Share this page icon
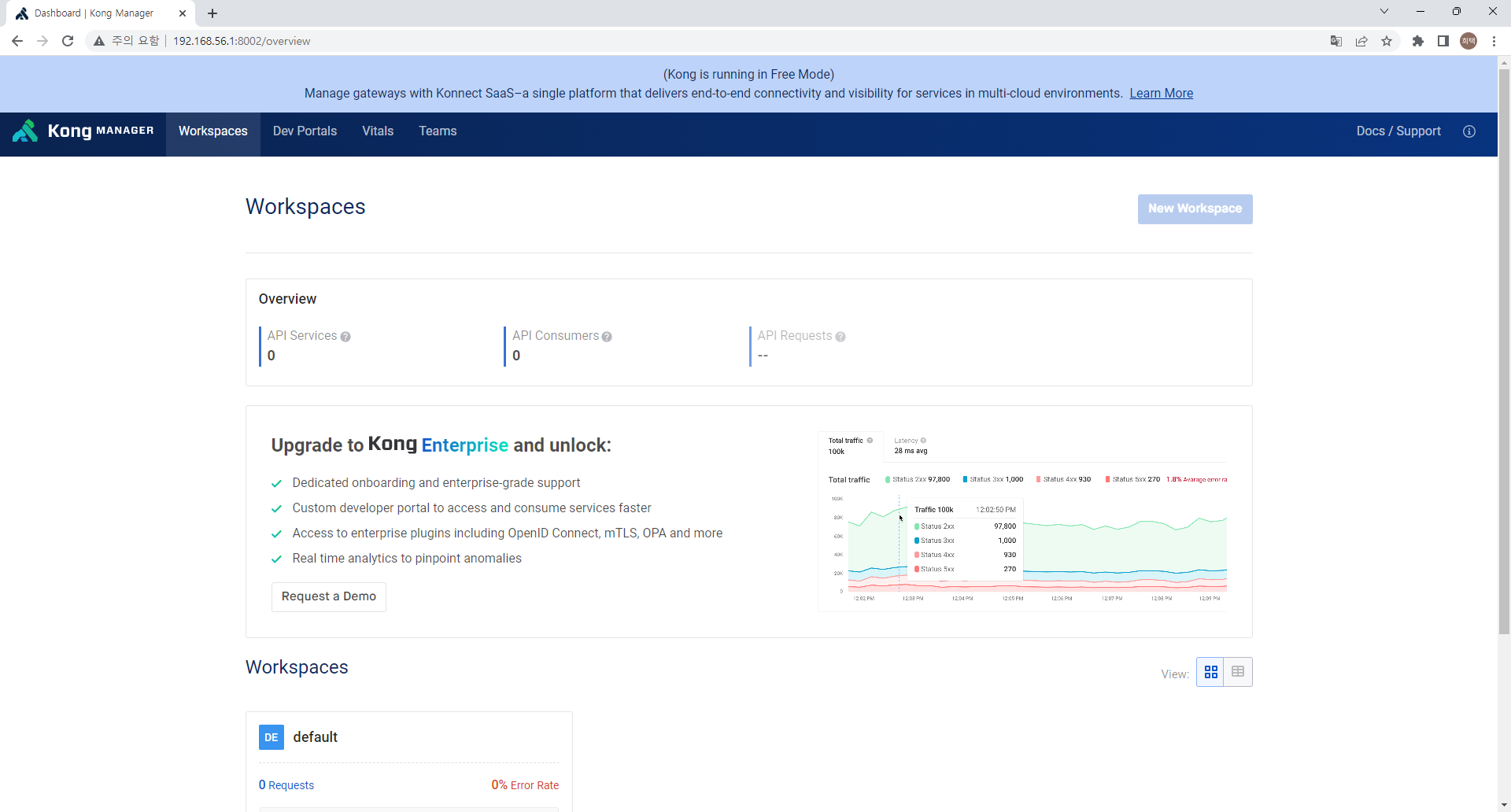Viewport: 1511px width, 812px height. tap(1361, 41)
